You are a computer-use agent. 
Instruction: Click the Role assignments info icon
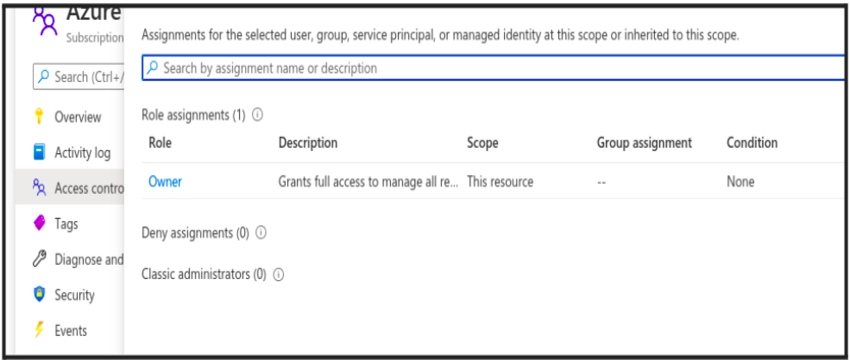point(257,115)
